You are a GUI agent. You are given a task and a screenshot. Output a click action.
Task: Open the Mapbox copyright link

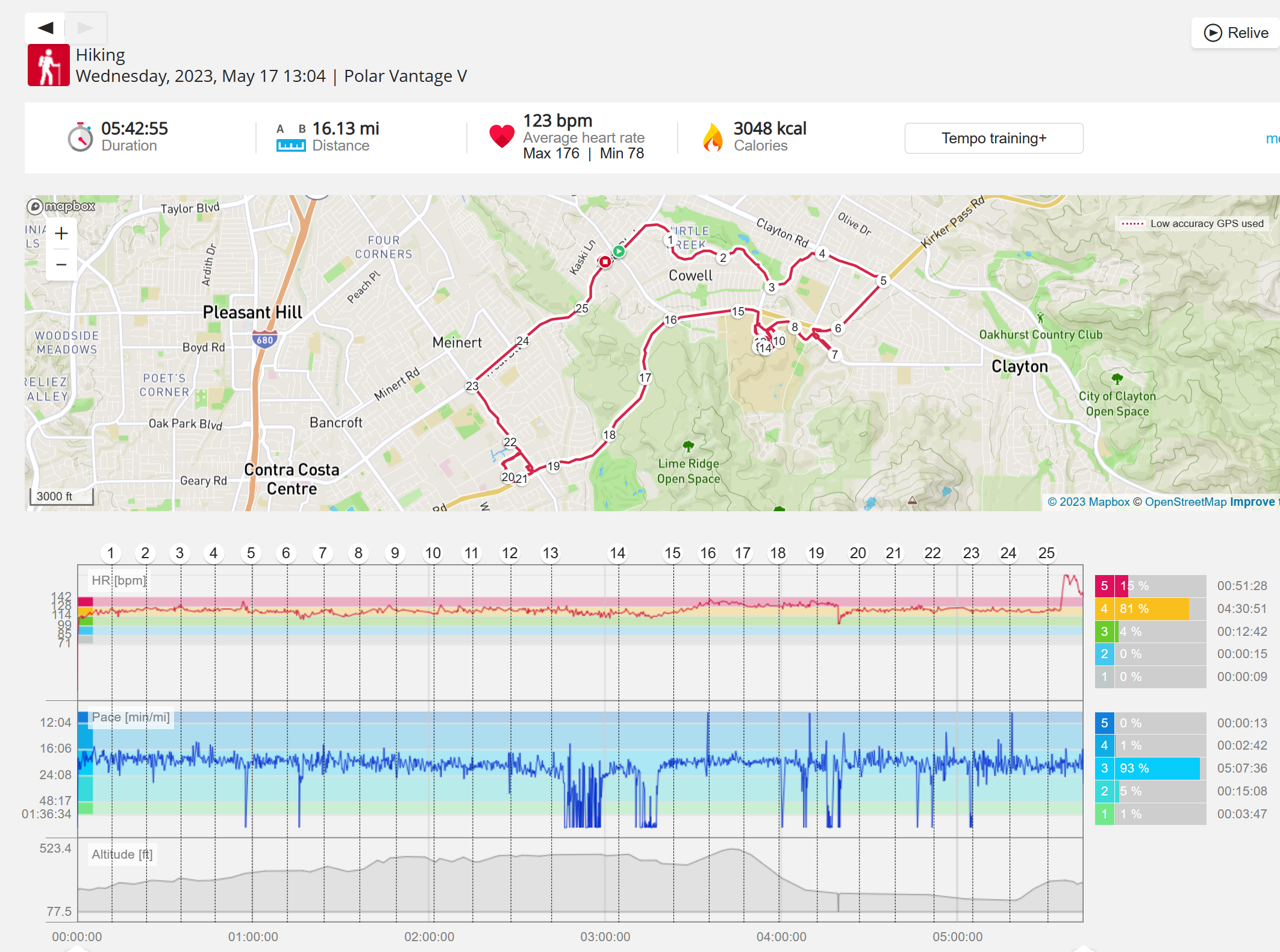click(1088, 502)
